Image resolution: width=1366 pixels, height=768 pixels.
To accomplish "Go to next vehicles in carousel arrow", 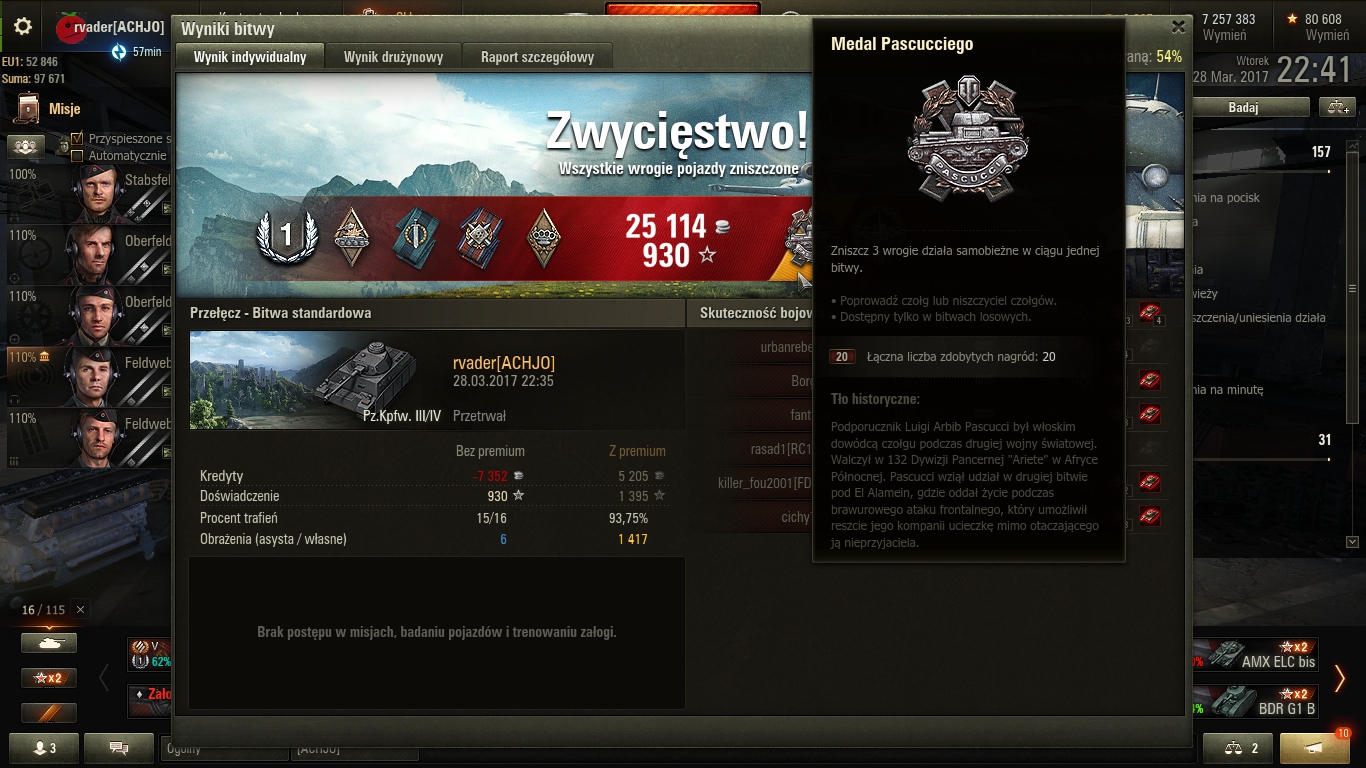I will tap(1340, 678).
